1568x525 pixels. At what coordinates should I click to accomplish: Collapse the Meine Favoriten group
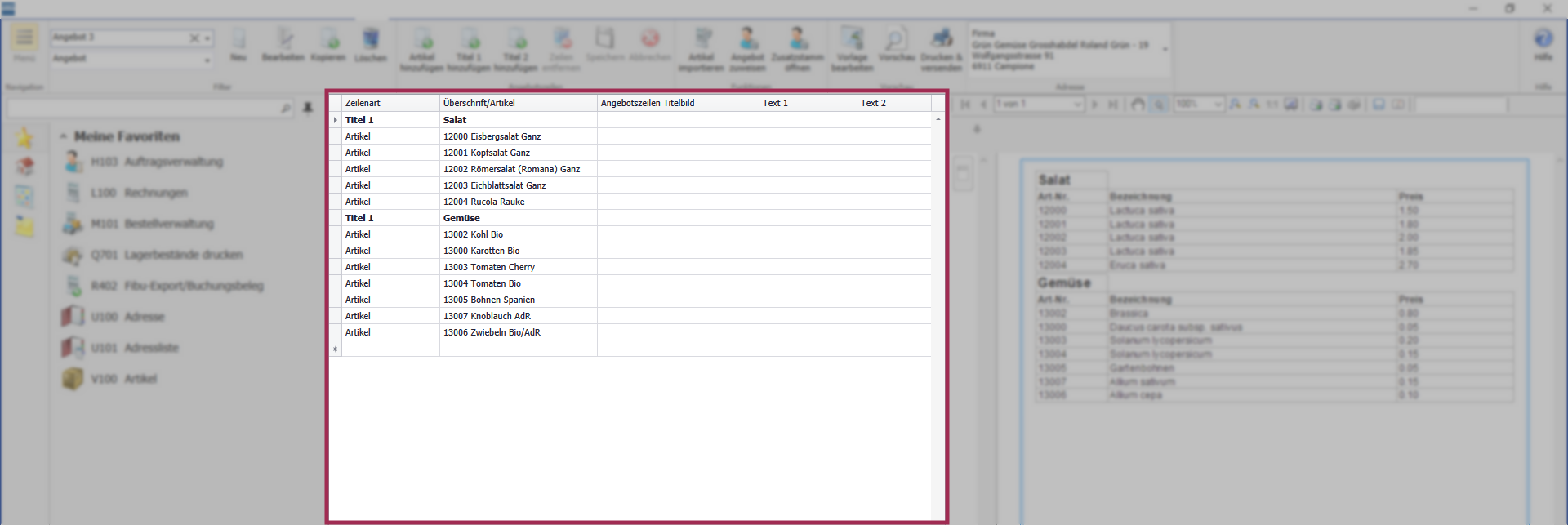tap(64, 136)
